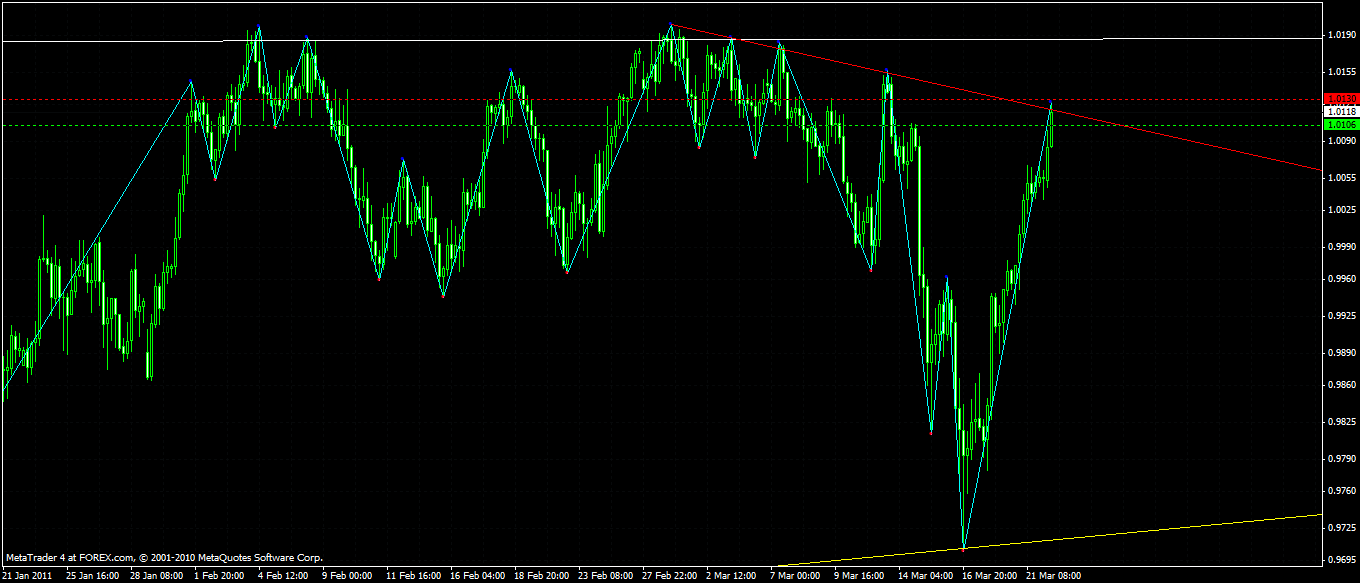
Task: Click the 0.9695 price scale label
Action: pyautogui.click(x=1341, y=559)
